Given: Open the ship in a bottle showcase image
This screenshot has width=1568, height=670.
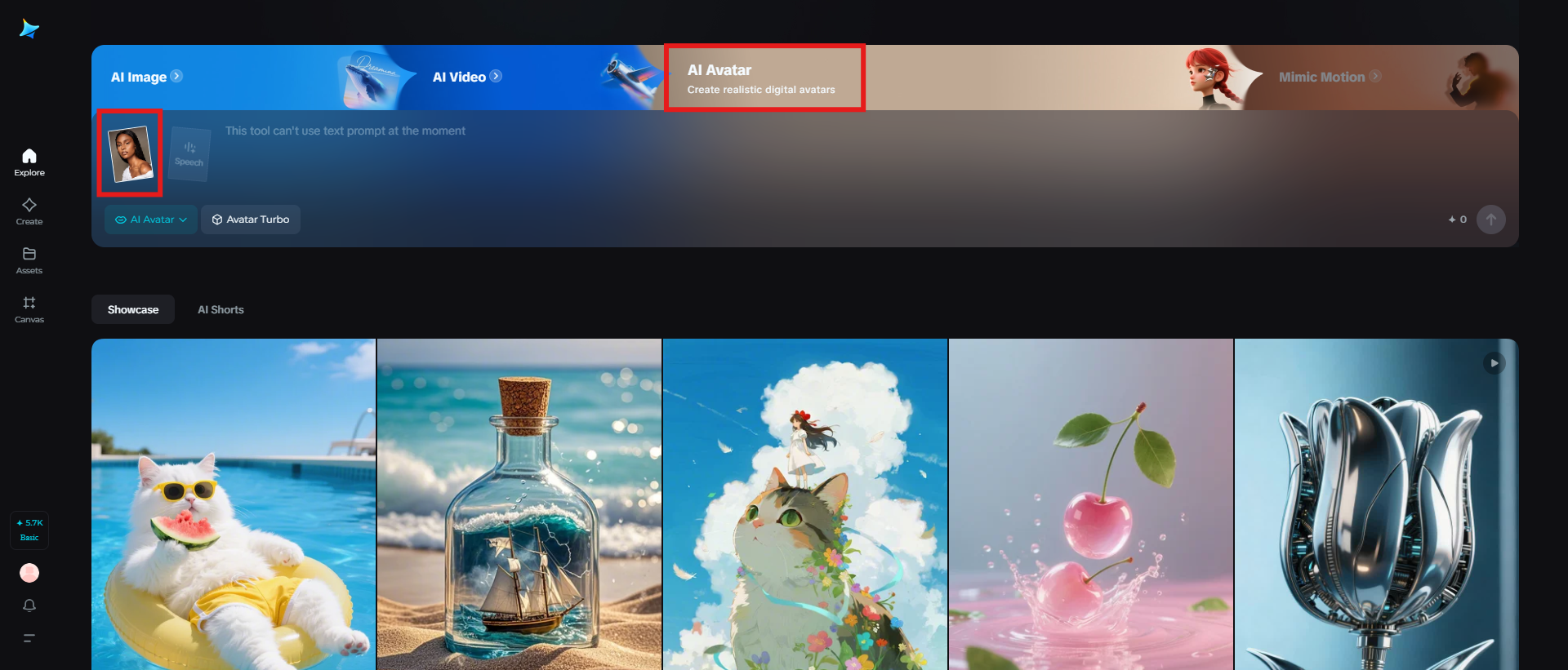Looking at the screenshot, I should [x=519, y=504].
